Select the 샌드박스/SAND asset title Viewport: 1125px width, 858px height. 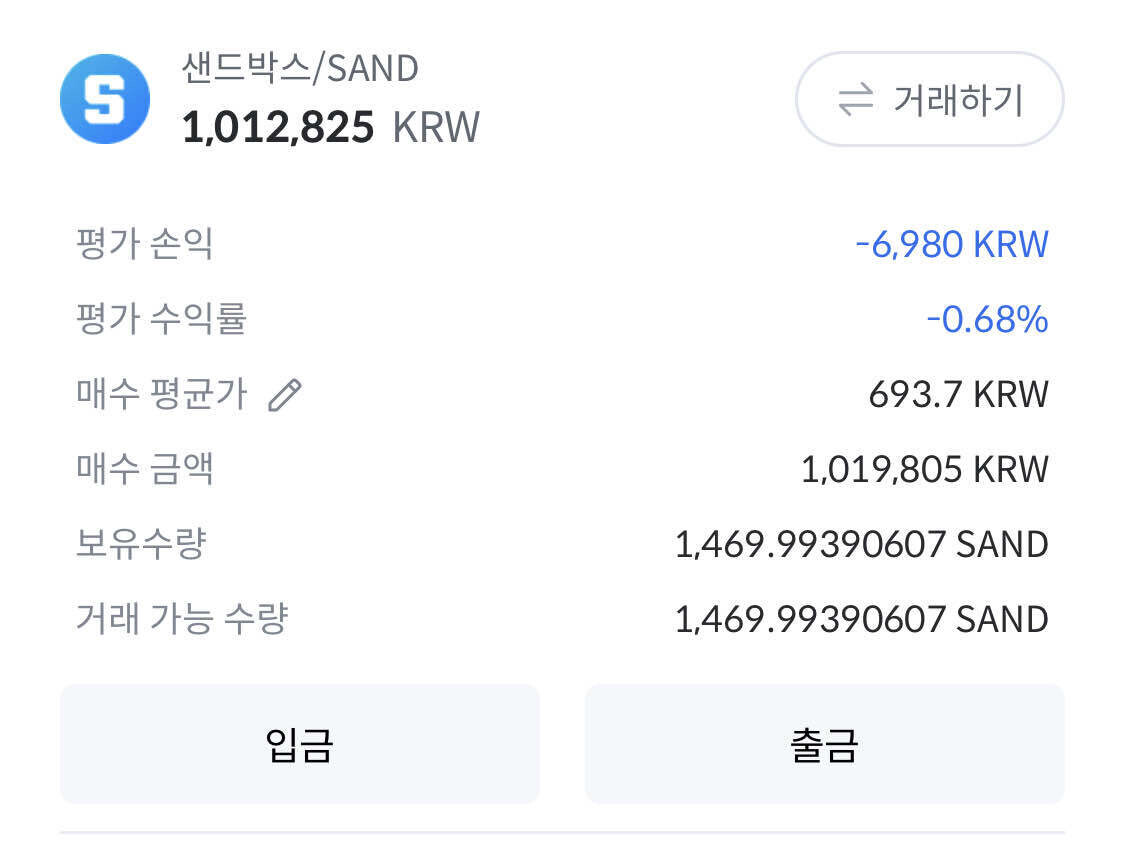pos(300,68)
